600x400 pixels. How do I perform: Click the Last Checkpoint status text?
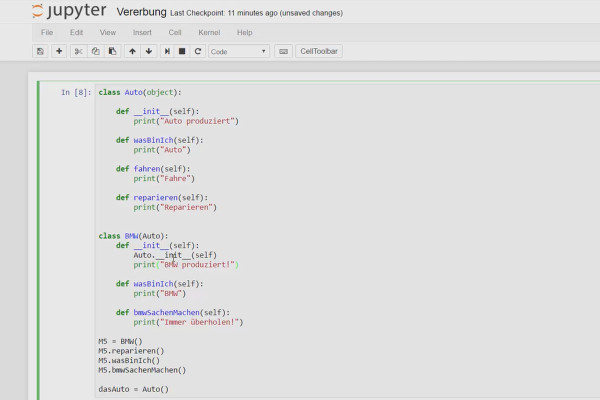pyautogui.click(x=256, y=13)
